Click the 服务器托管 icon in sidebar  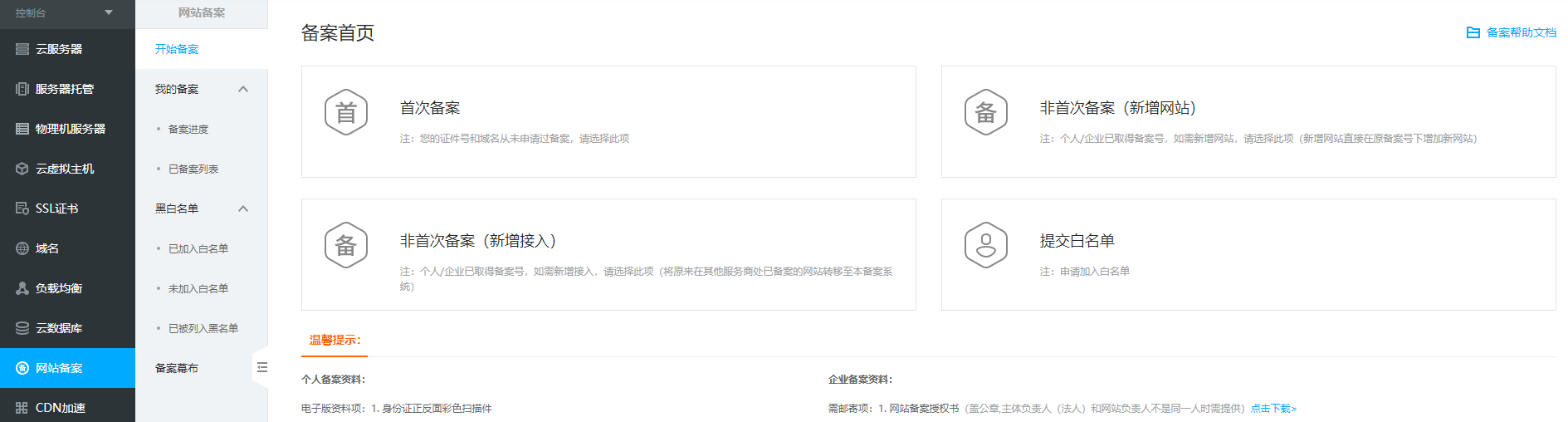tap(22, 89)
